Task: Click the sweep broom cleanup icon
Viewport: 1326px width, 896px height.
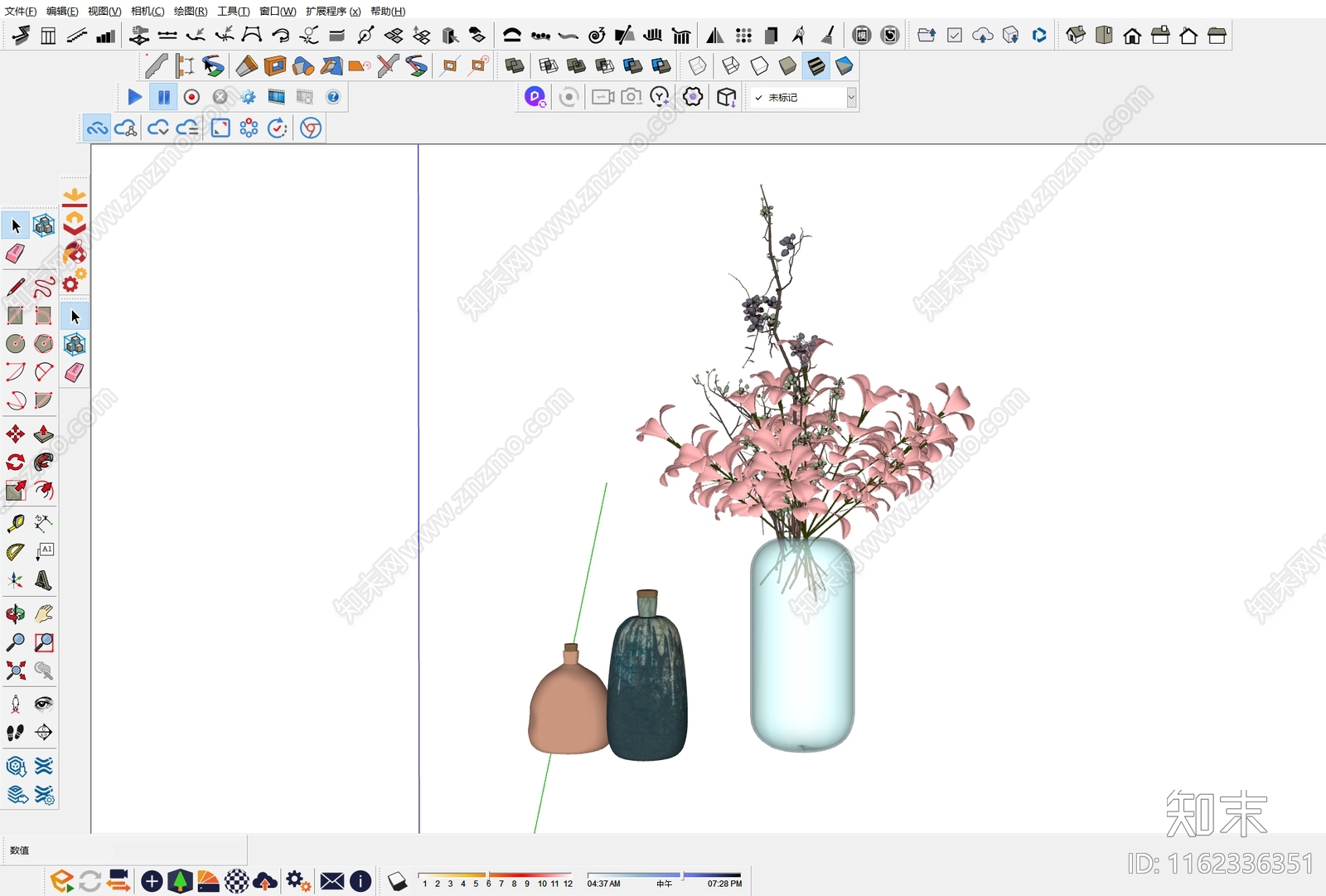Action: click(x=827, y=35)
